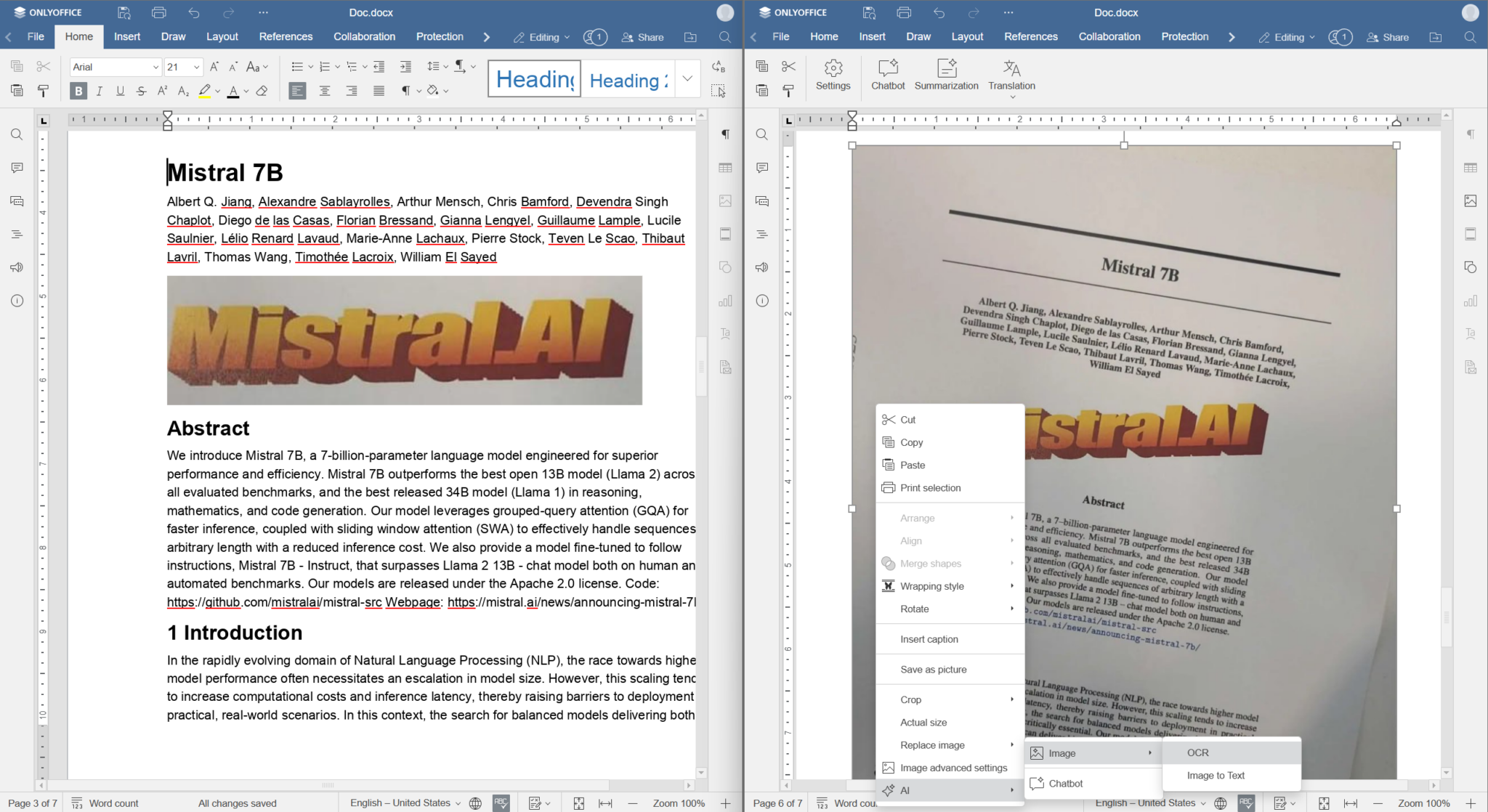The height and width of the screenshot is (812, 1488).
Task: Select the Copy style painter tool
Action: click(x=43, y=90)
